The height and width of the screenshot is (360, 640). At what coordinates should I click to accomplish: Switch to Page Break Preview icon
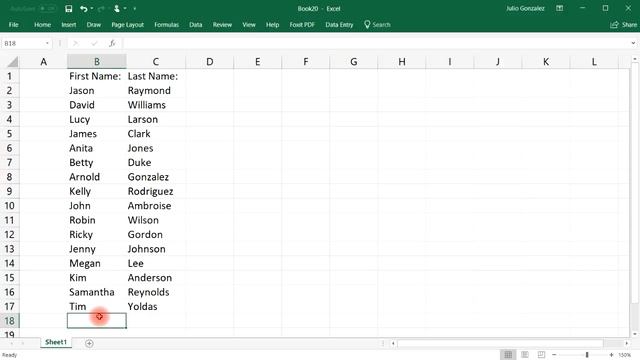(x=541, y=355)
